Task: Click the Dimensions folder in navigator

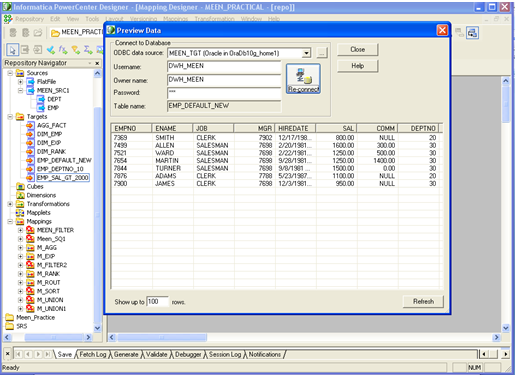Action: coord(41,195)
